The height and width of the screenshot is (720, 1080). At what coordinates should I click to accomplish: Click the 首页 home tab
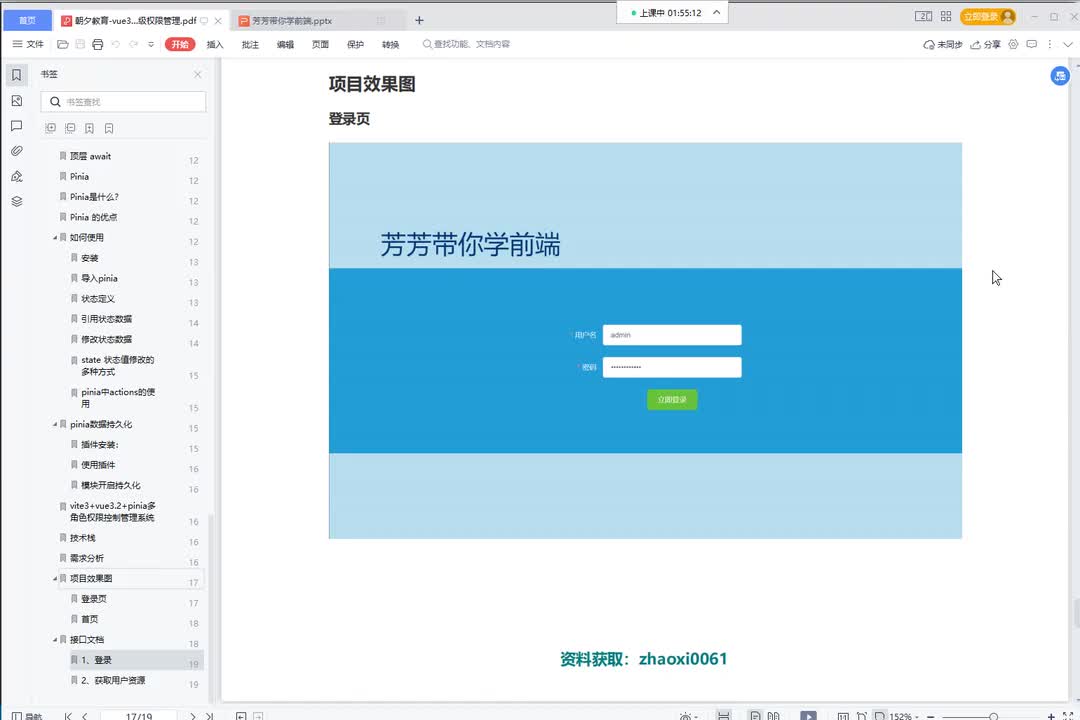[x=28, y=20]
